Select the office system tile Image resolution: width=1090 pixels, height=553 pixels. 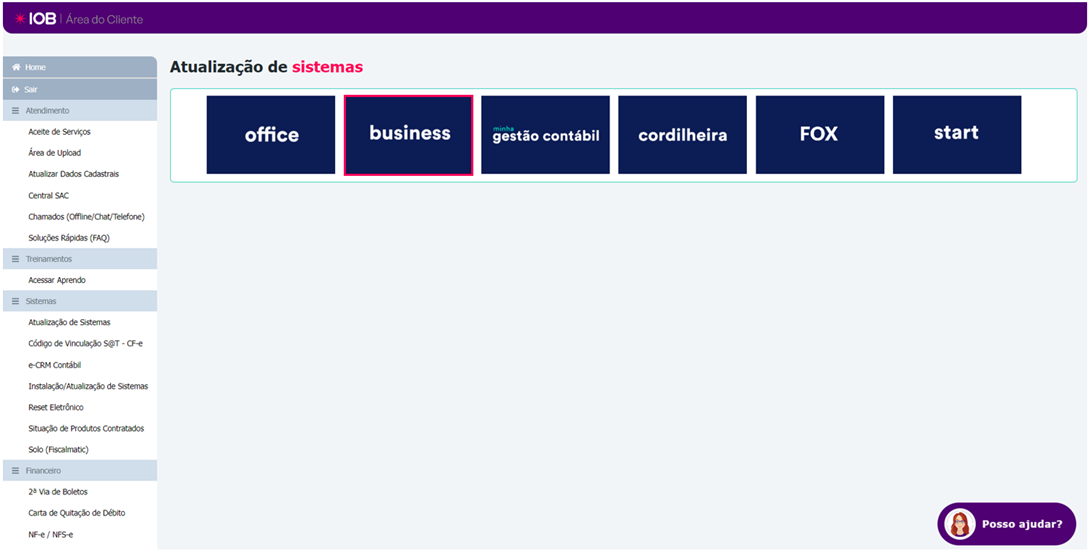tap(271, 135)
